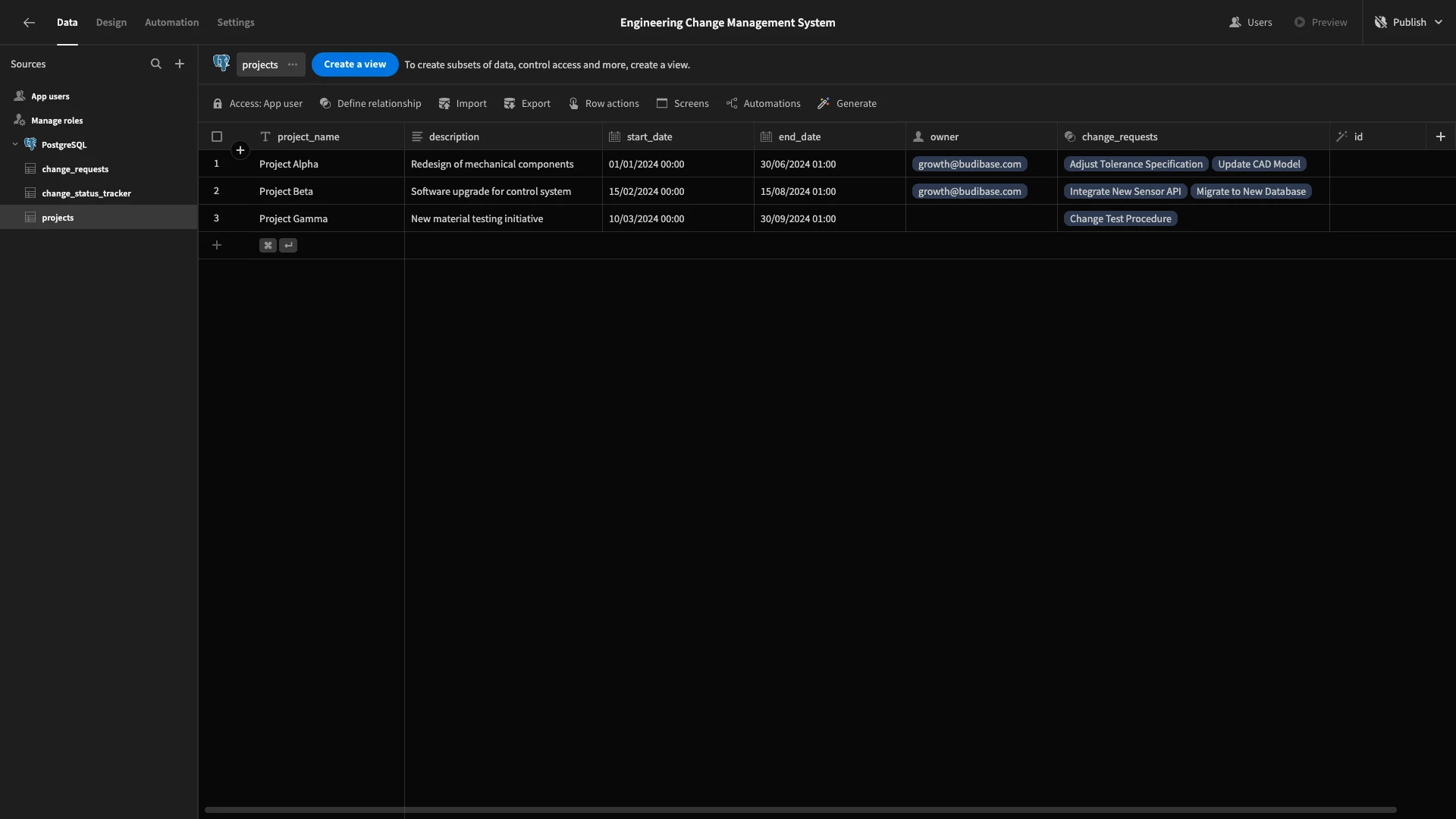This screenshot has height=819, width=1456.
Task: Click the end_date column header
Action: (x=830, y=137)
